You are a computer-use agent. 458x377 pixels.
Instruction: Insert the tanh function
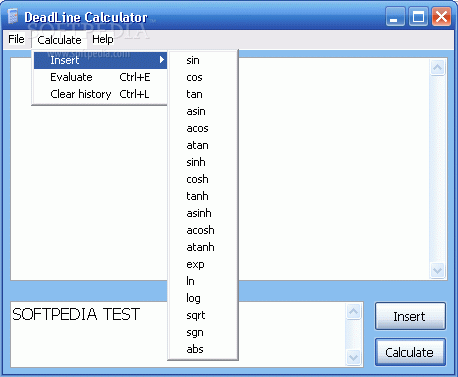(203, 196)
